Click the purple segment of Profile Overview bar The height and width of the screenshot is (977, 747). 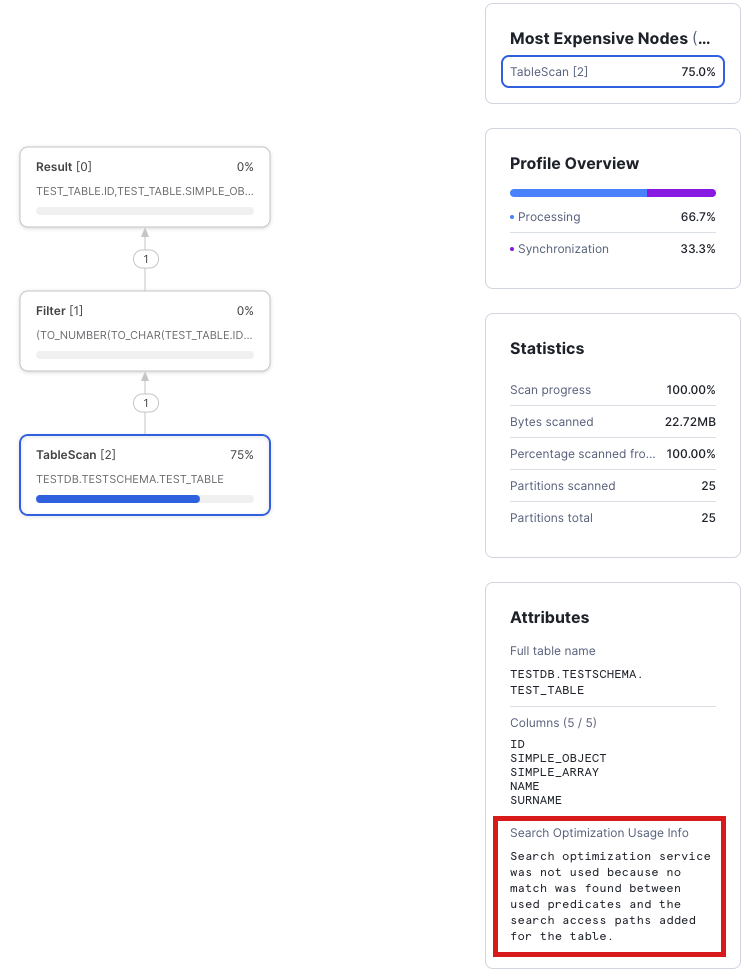681,193
